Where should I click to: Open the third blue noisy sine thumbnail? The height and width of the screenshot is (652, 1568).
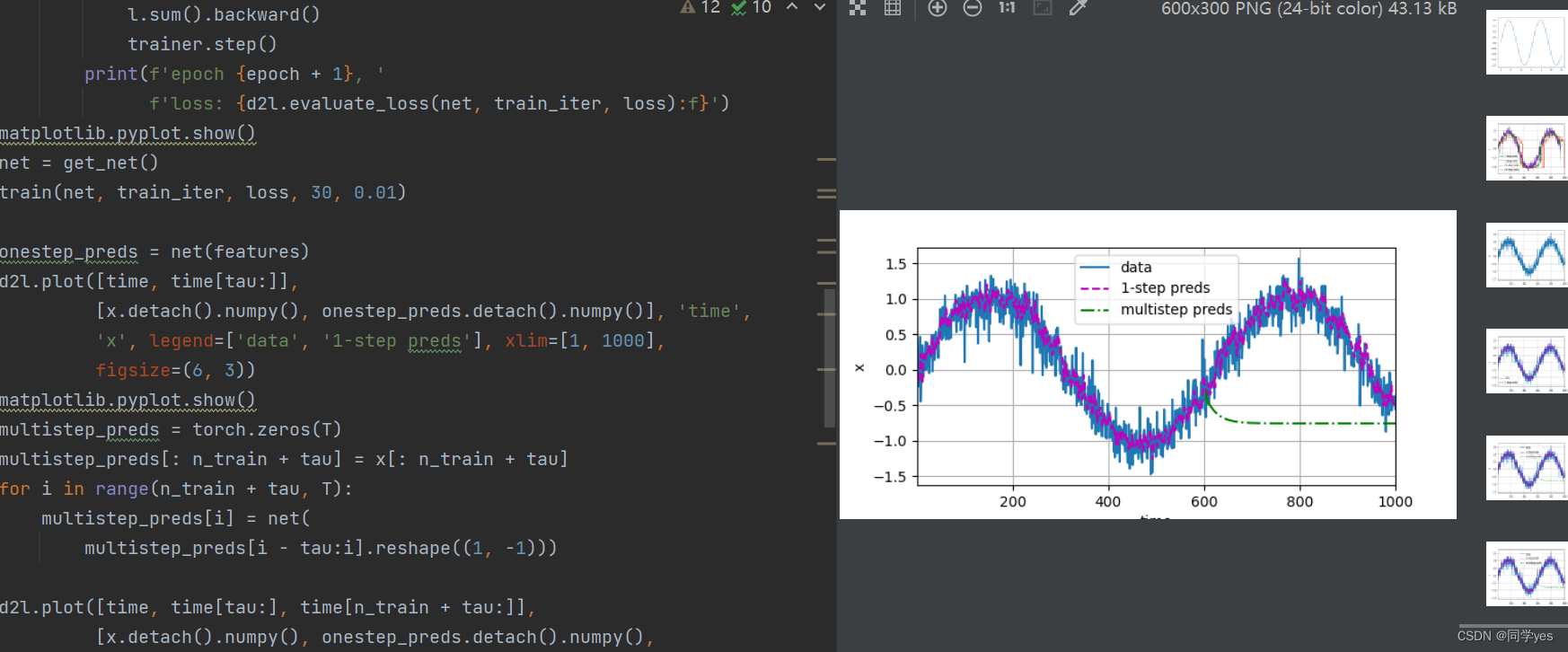[1527, 255]
